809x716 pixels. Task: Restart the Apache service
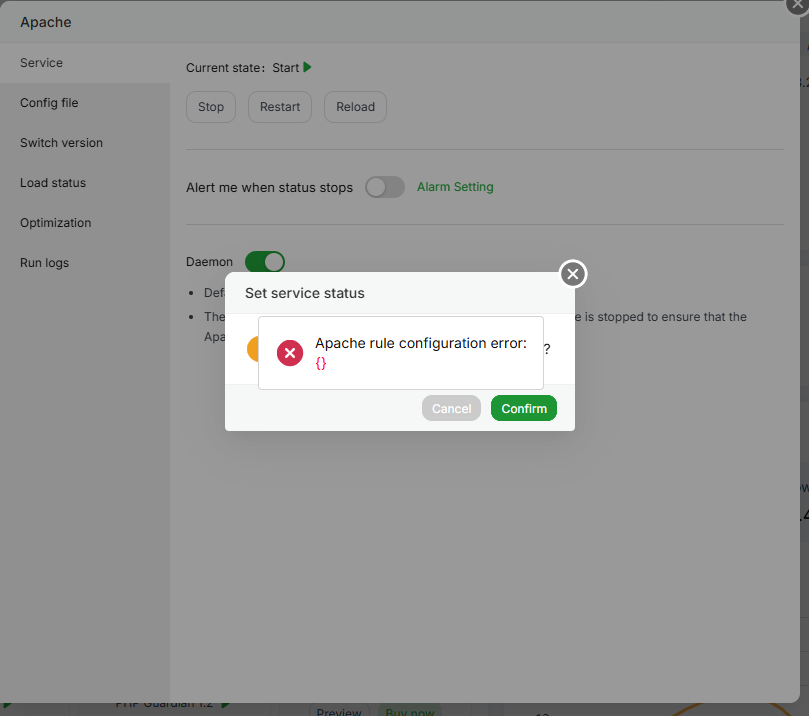[x=280, y=107]
